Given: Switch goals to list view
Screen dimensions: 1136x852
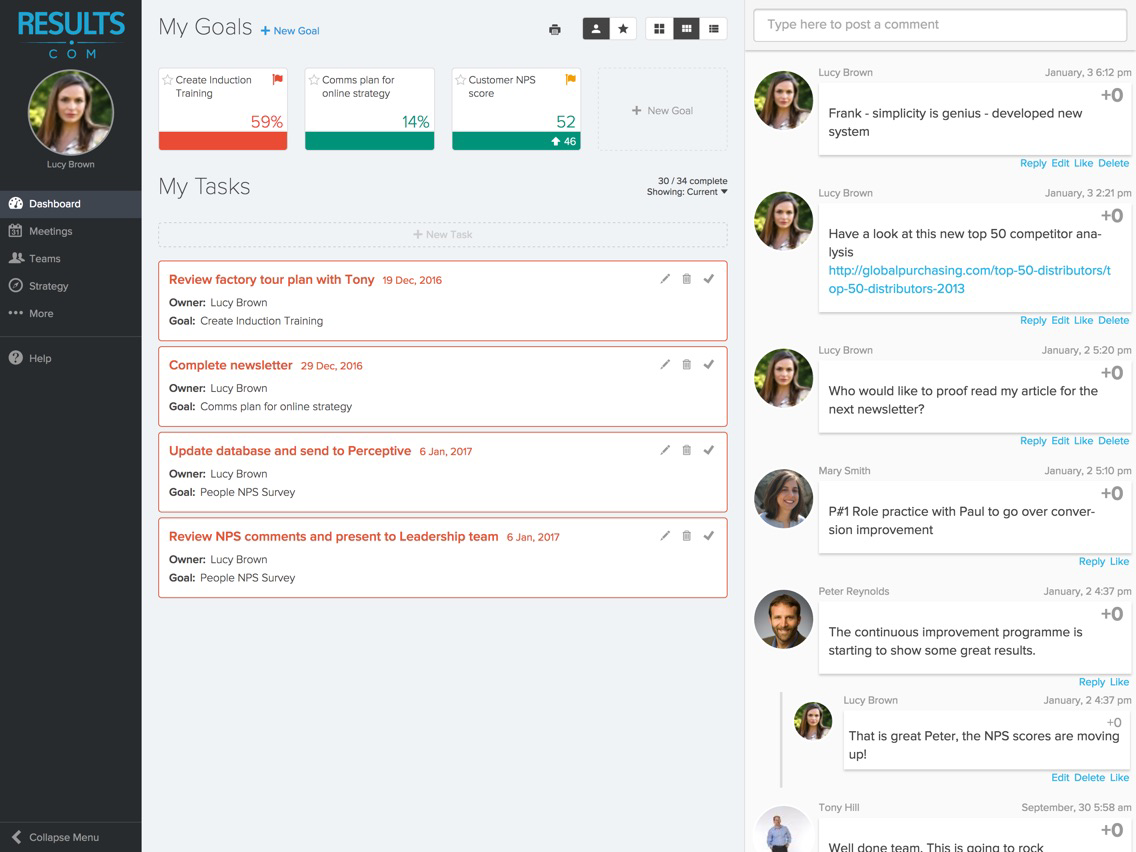Looking at the screenshot, I should click(x=714, y=29).
